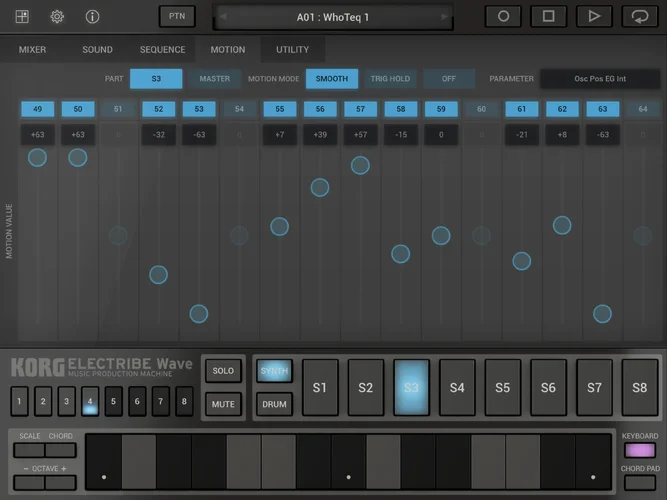This screenshot has height=500, width=667.
Task: Click the layout grid icon
Action: click(x=22, y=17)
